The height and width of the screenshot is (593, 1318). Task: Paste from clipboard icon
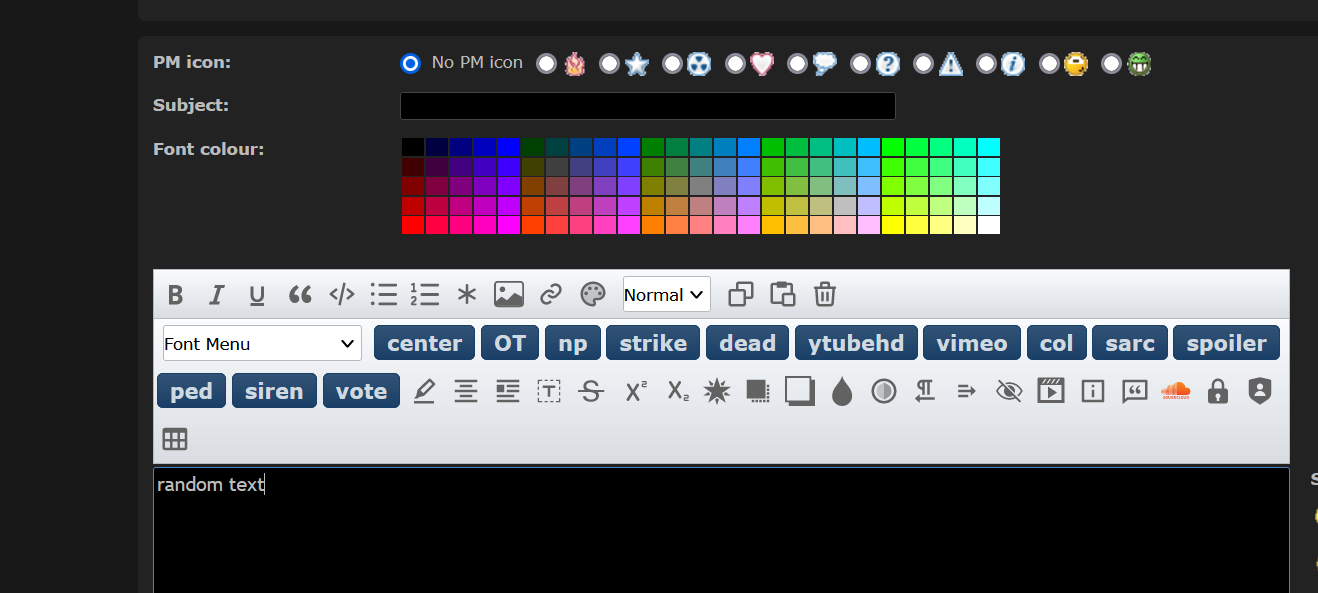(782, 294)
